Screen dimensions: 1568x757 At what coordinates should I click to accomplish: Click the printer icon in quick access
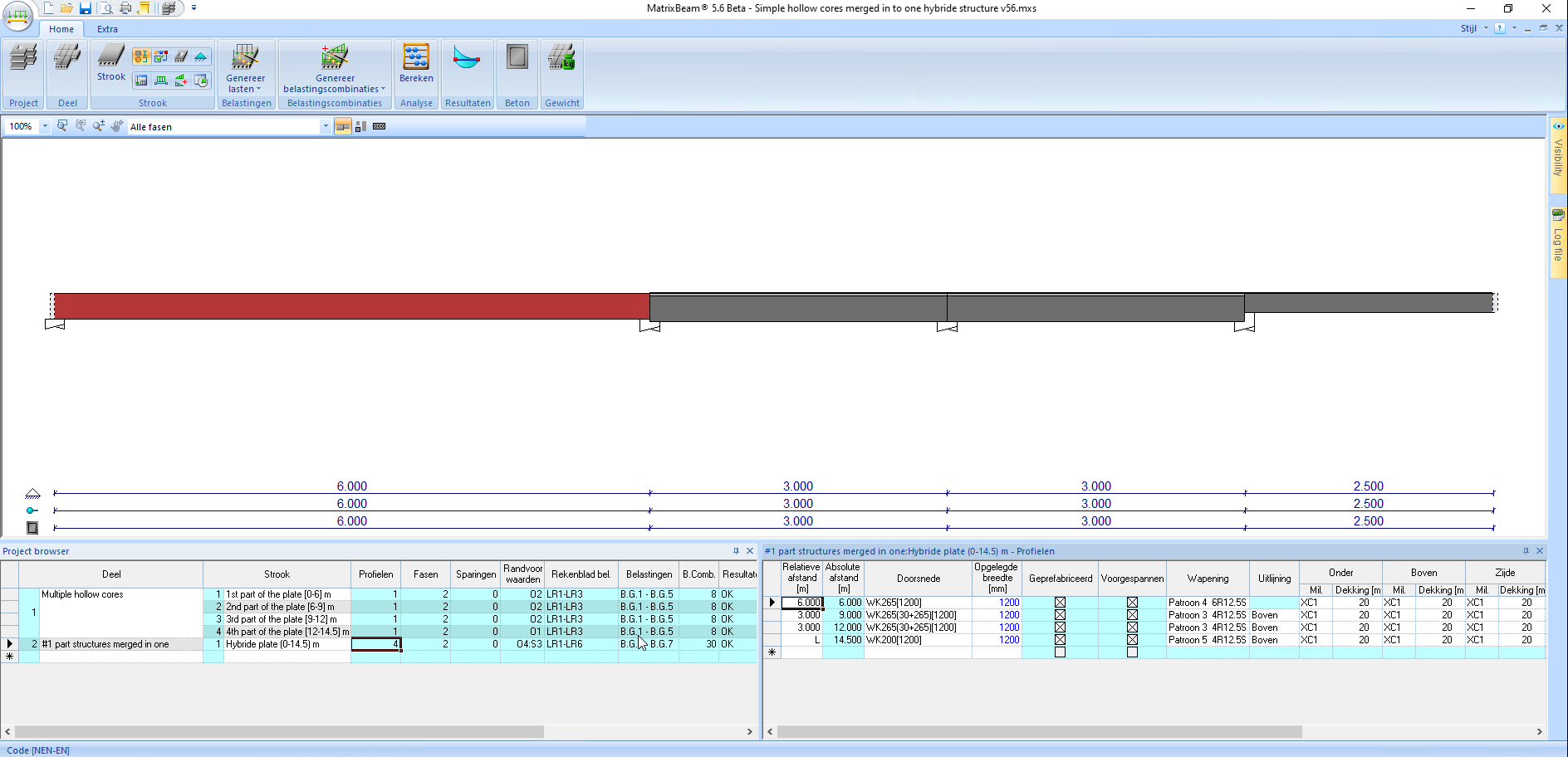click(125, 8)
